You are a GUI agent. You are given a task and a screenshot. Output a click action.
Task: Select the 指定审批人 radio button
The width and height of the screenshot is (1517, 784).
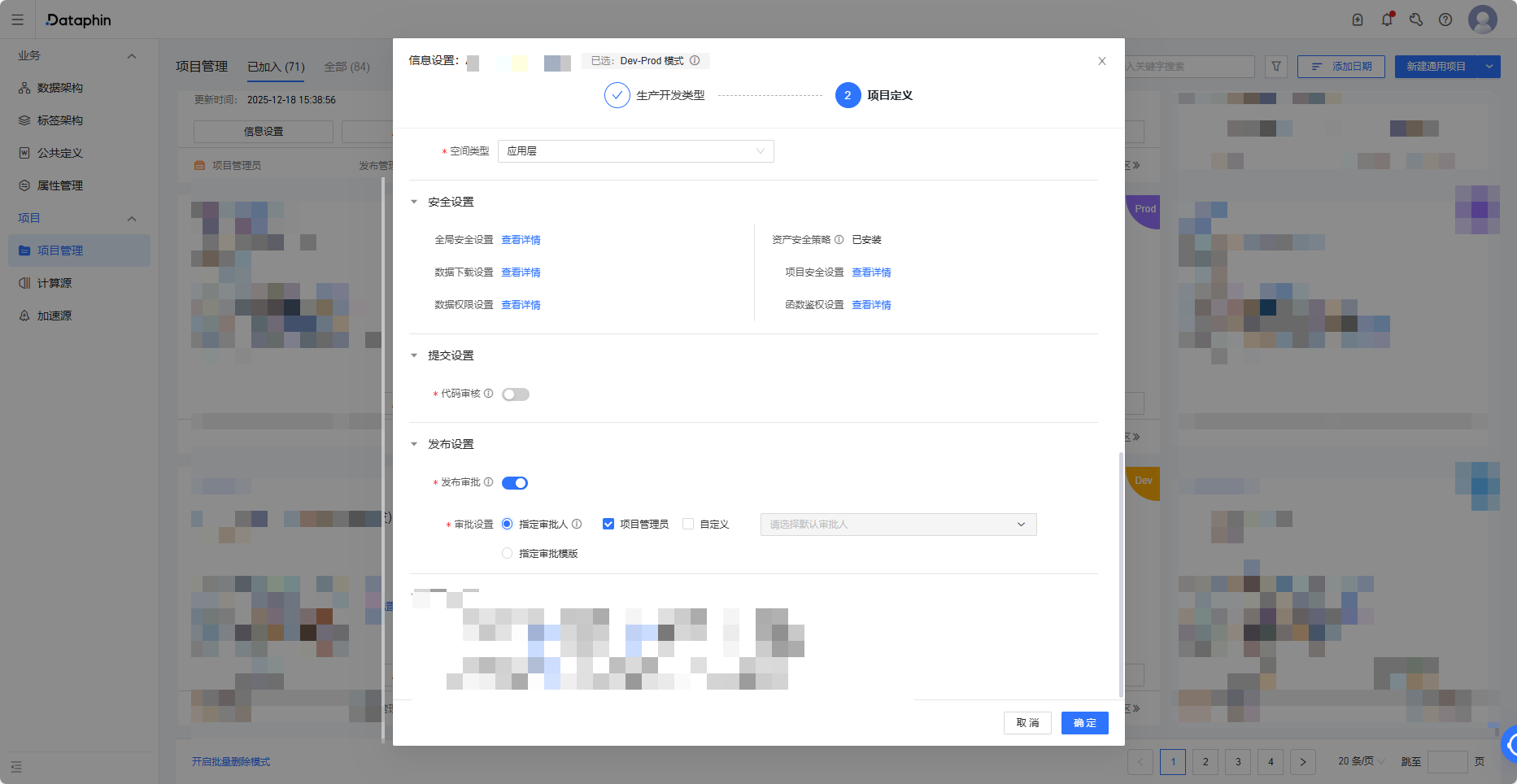[x=508, y=524]
